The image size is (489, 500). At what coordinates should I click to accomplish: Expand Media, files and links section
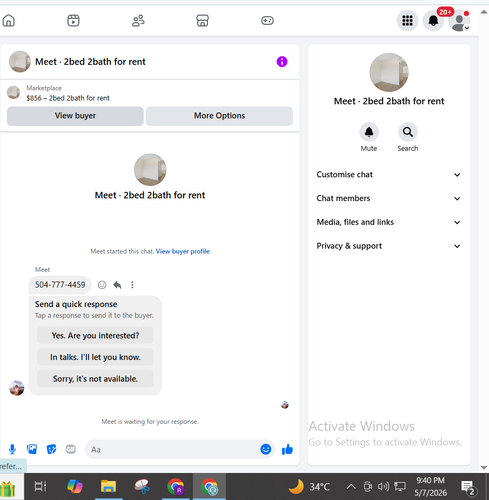point(389,222)
